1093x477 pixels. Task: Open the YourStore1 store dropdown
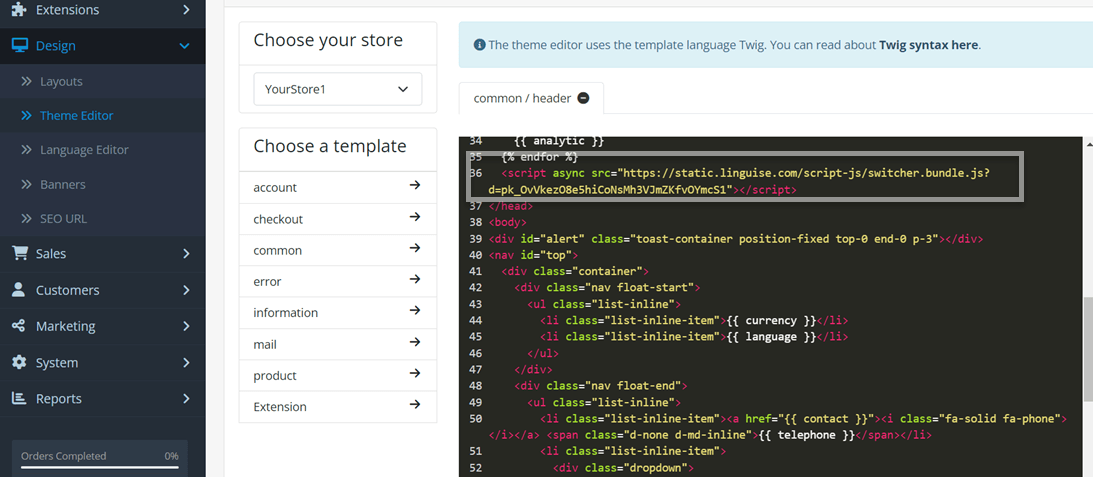337,89
